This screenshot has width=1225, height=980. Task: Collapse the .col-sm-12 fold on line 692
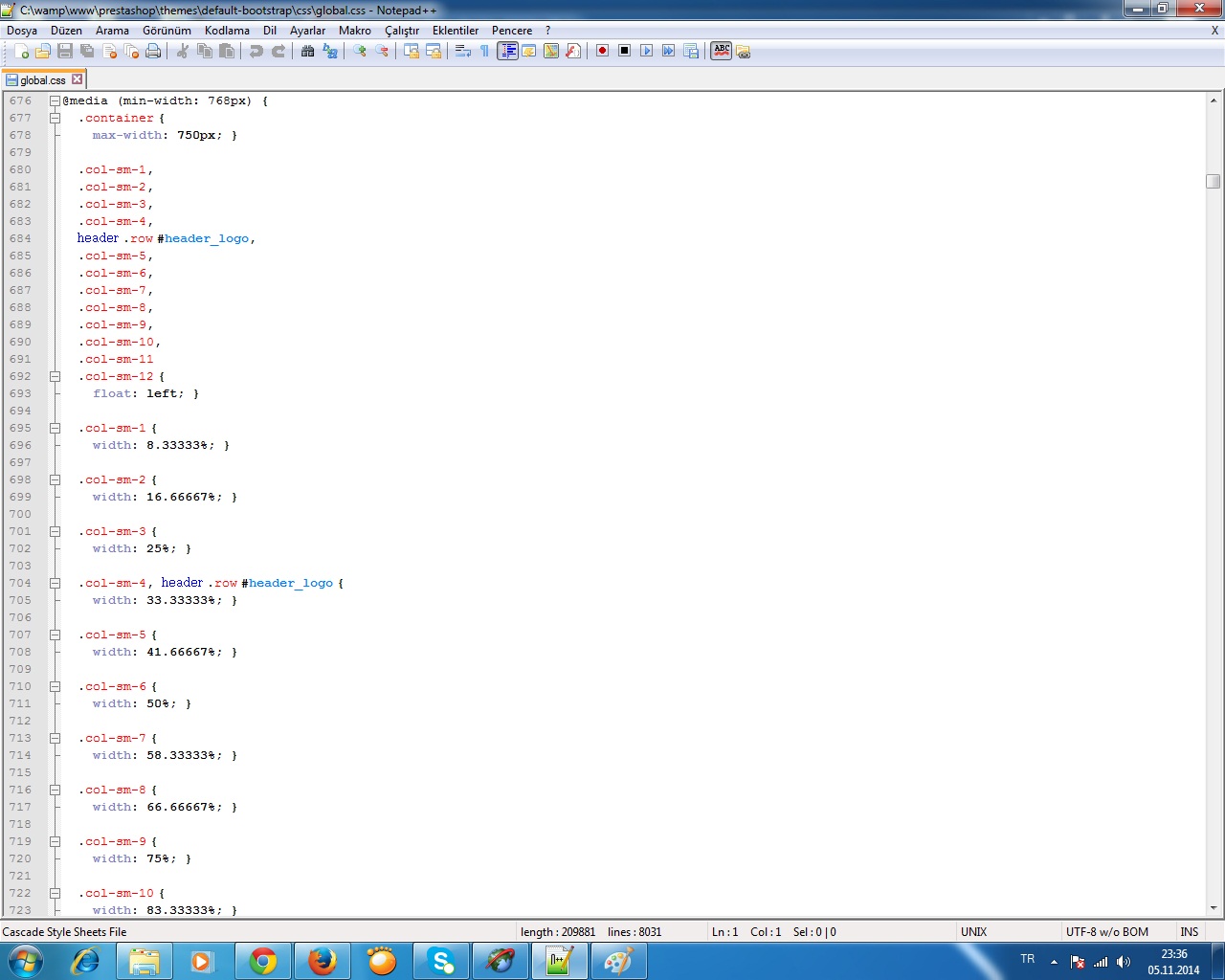[56, 377]
